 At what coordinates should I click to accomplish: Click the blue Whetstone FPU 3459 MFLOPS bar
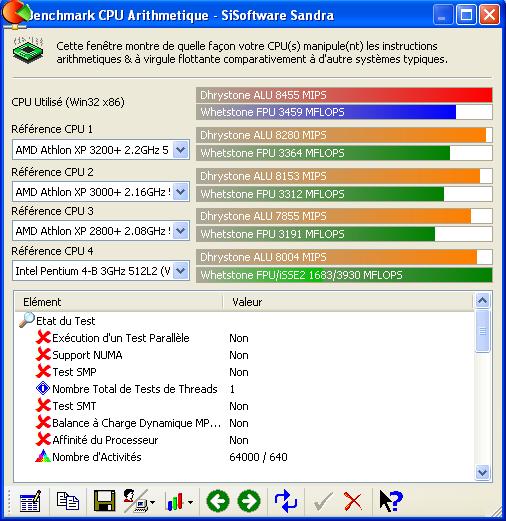pyautogui.click(x=344, y=112)
